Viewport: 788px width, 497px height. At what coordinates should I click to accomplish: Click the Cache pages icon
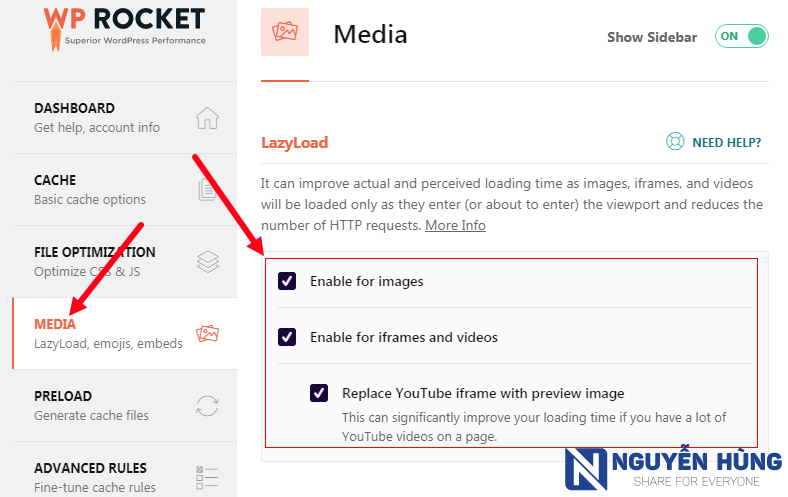[207, 189]
